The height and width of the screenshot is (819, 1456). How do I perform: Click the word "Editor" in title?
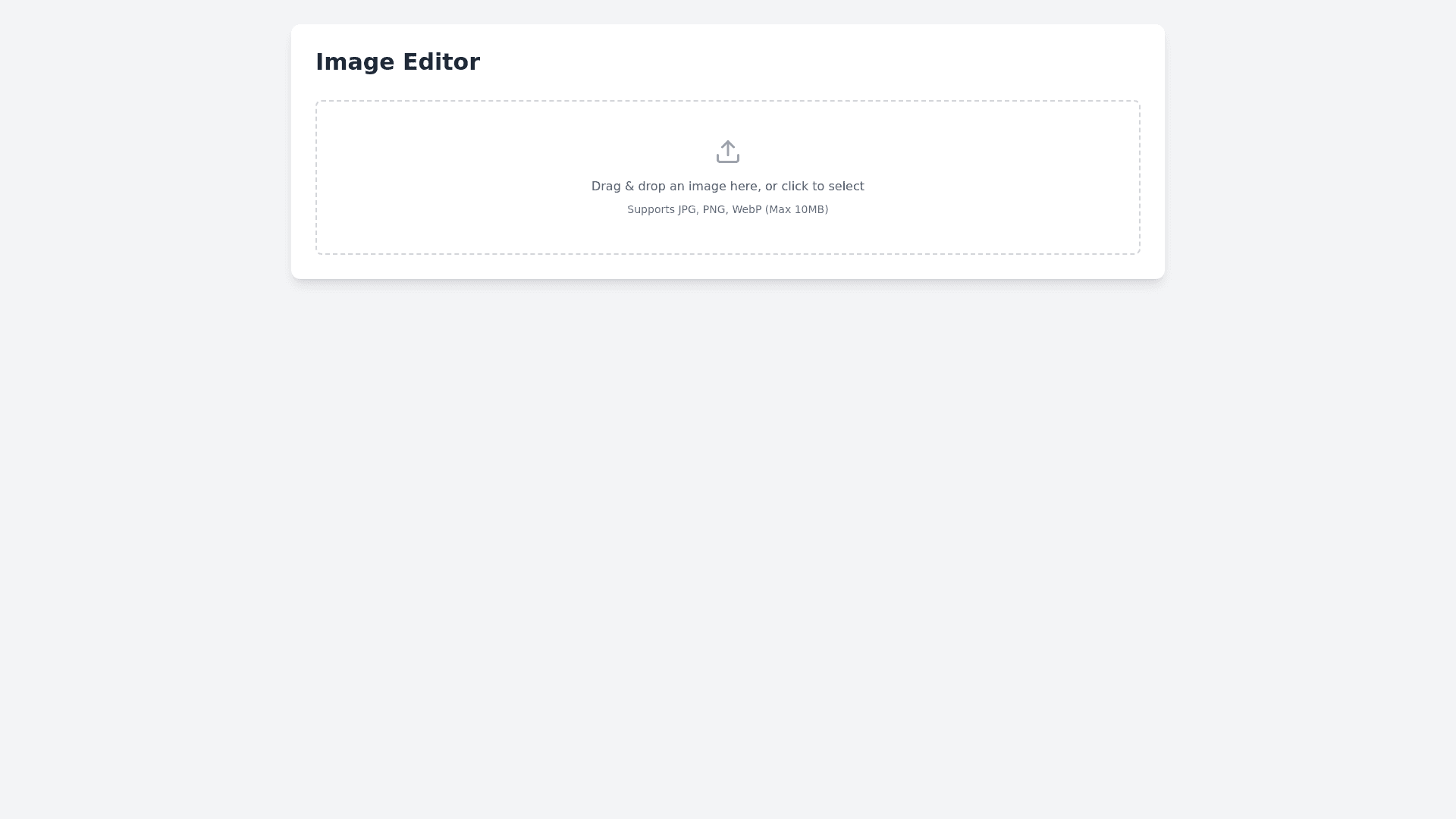pyautogui.click(x=441, y=62)
